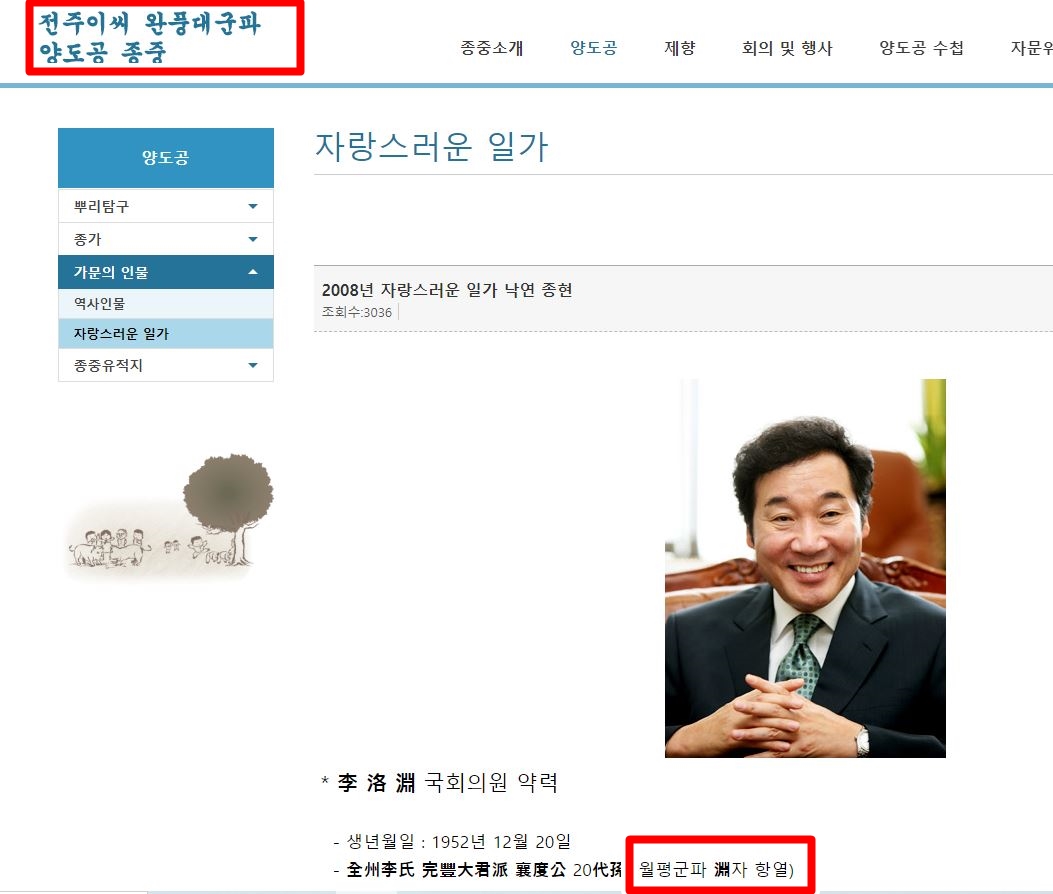Image resolution: width=1053 pixels, height=894 pixels.
Task: Click the portrait photo of the man
Action: click(x=805, y=568)
